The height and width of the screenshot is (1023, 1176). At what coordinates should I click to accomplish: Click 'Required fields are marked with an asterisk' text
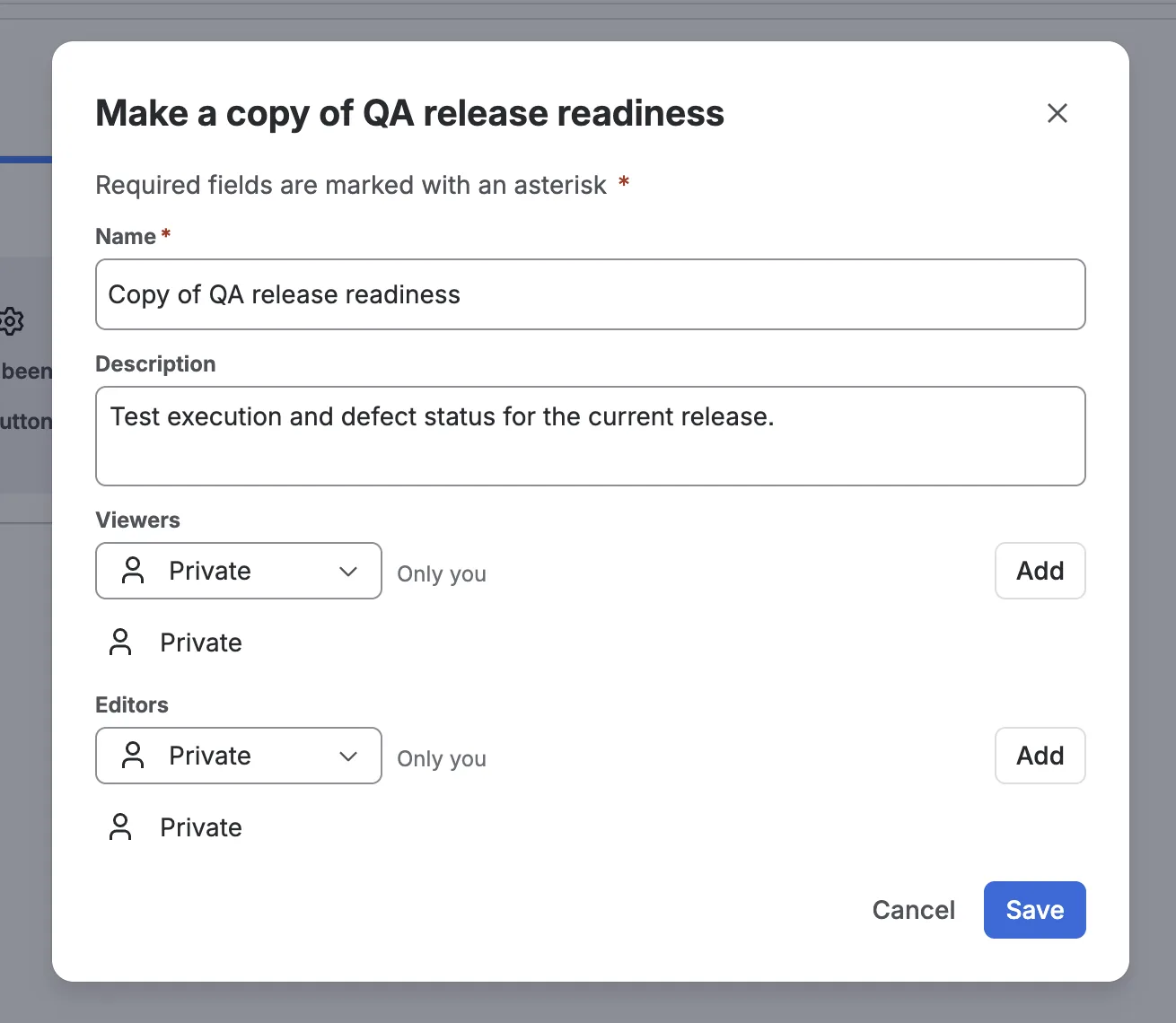pos(351,185)
